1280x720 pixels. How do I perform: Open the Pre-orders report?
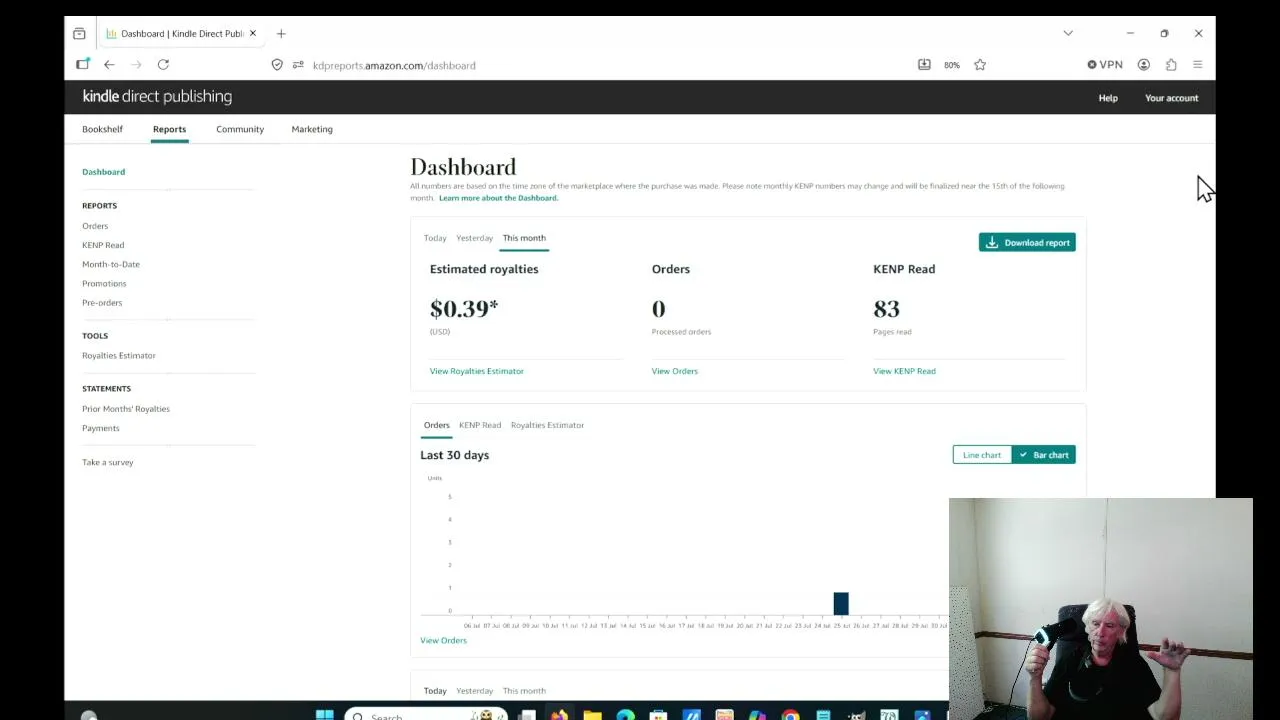[102, 302]
